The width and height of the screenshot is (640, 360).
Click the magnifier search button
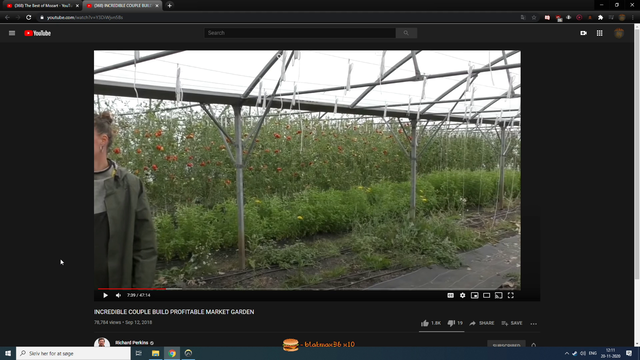tap(406, 33)
